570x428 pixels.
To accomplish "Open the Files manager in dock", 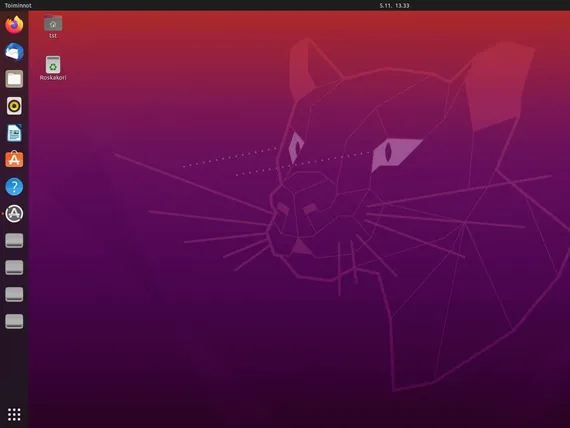I will (x=14, y=79).
